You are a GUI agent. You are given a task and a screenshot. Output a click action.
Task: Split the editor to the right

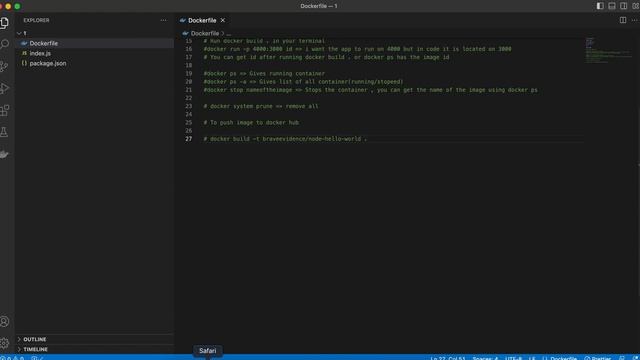(x=623, y=20)
